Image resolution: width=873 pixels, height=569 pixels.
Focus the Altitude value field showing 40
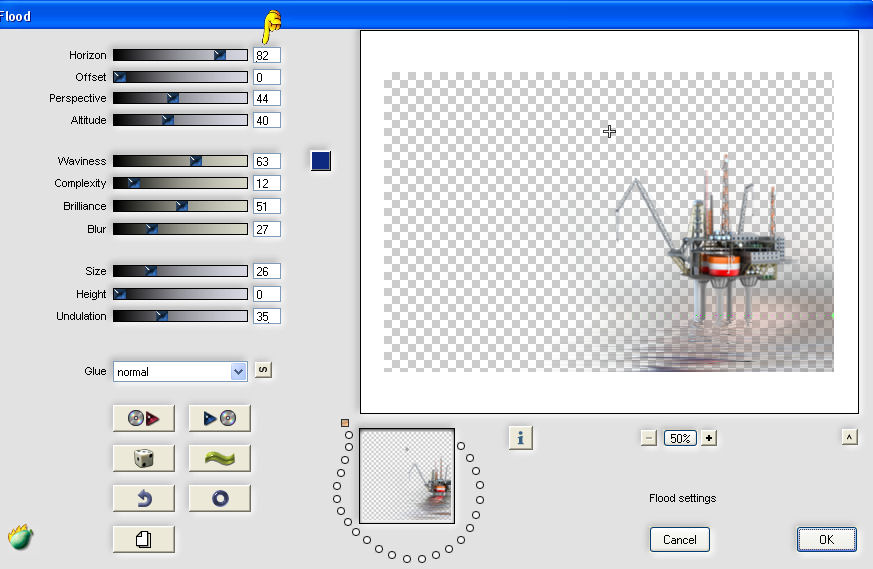click(x=267, y=120)
